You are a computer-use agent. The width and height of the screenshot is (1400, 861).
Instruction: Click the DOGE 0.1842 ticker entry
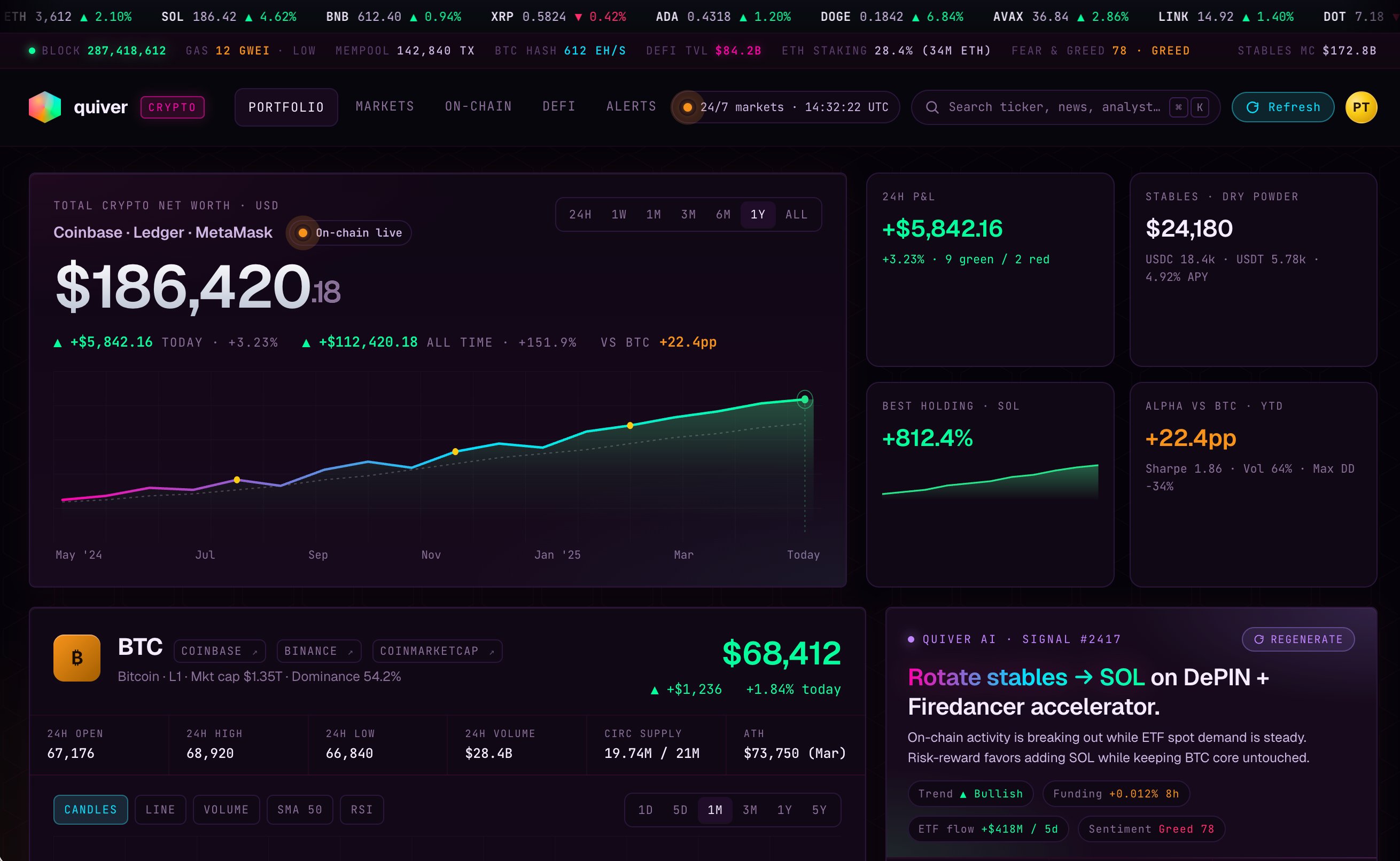coord(891,17)
